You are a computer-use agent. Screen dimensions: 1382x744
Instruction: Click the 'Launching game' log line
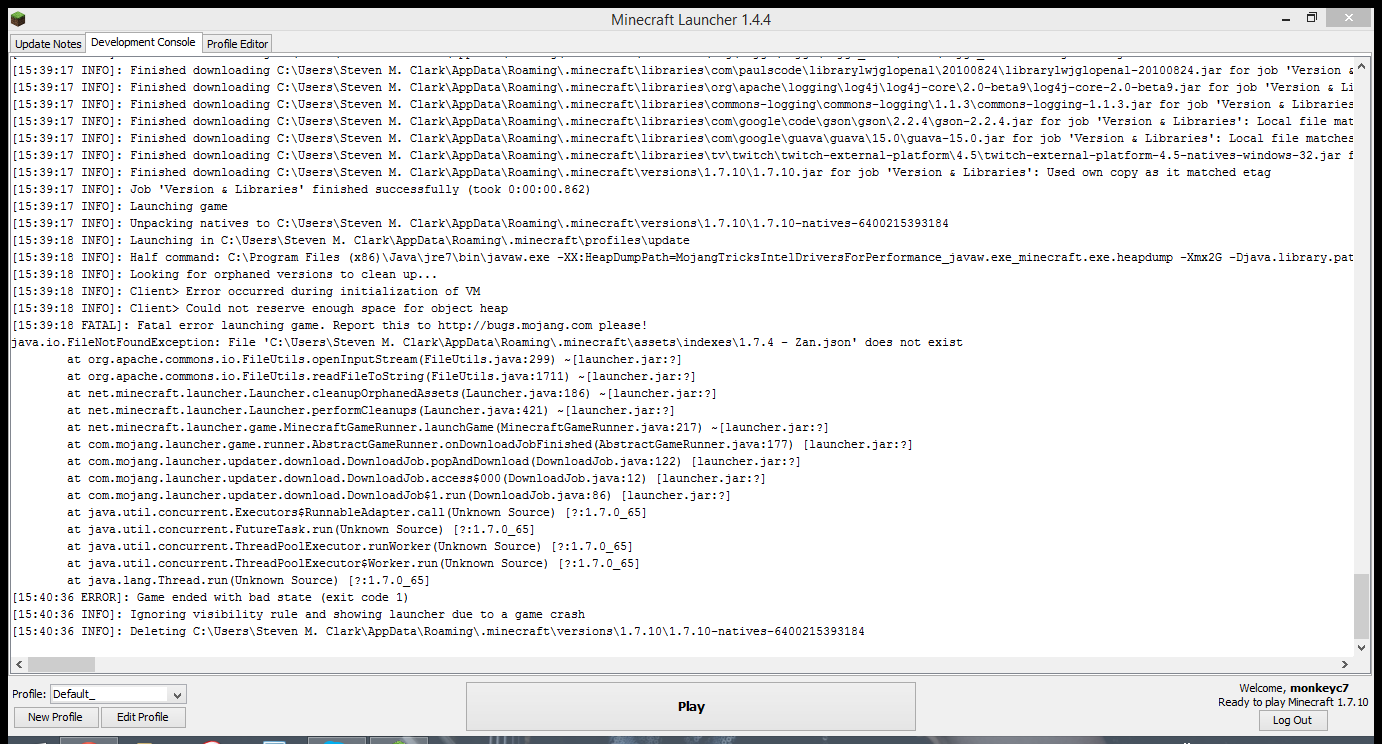click(120, 206)
